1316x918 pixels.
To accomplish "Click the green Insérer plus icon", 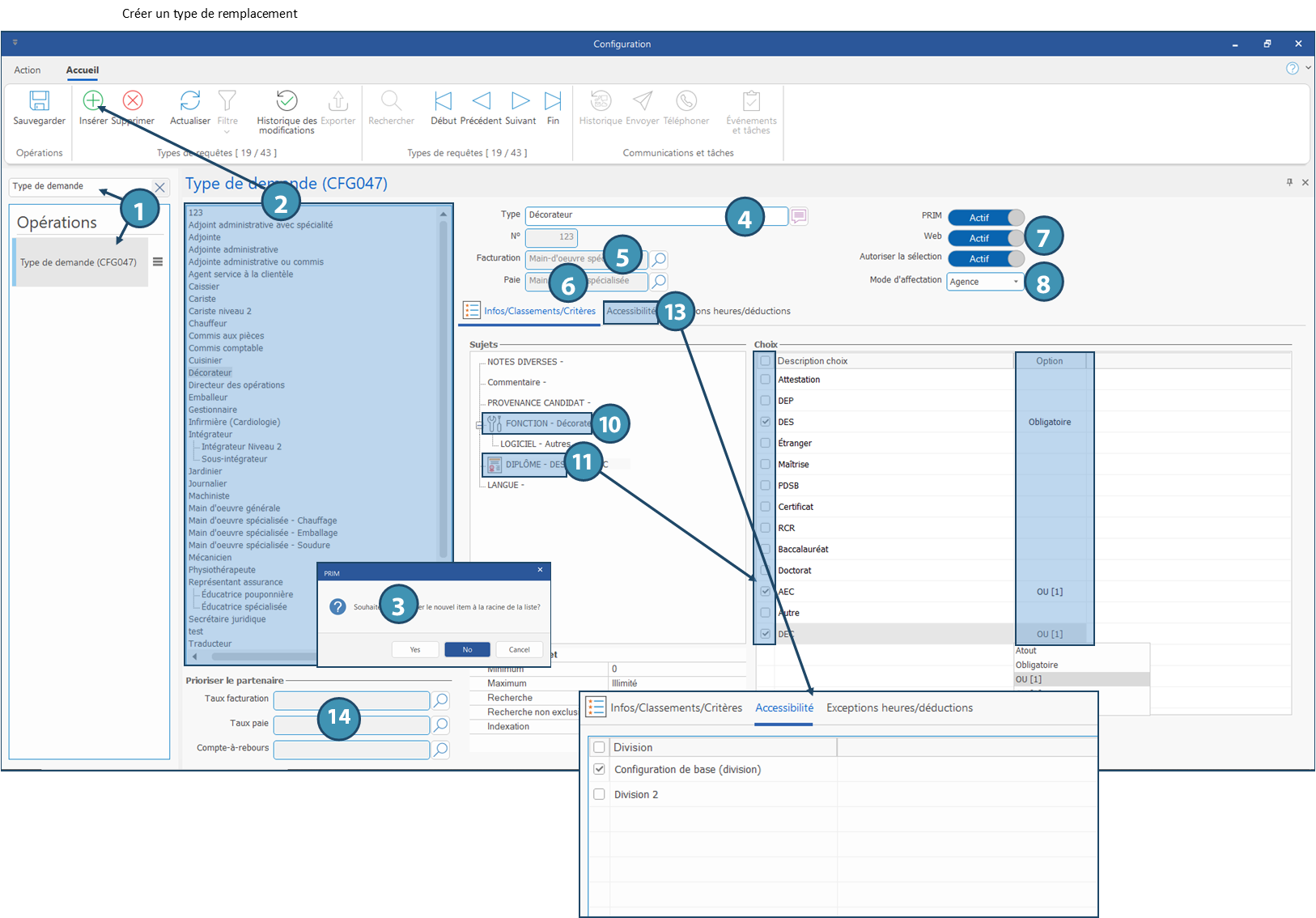I will [93, 100].
